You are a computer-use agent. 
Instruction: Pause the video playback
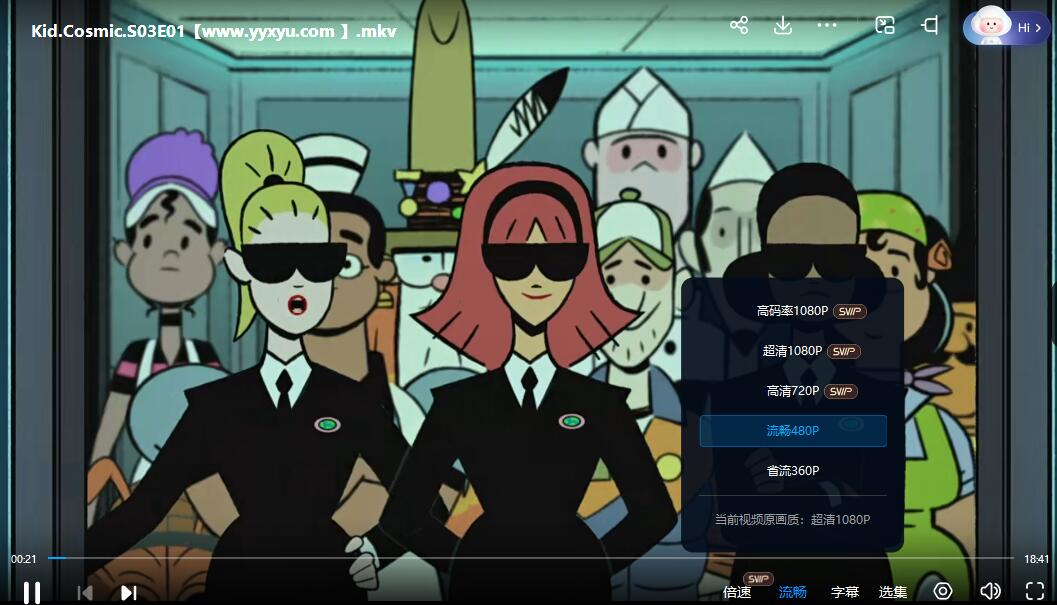[x=32, y=593]
